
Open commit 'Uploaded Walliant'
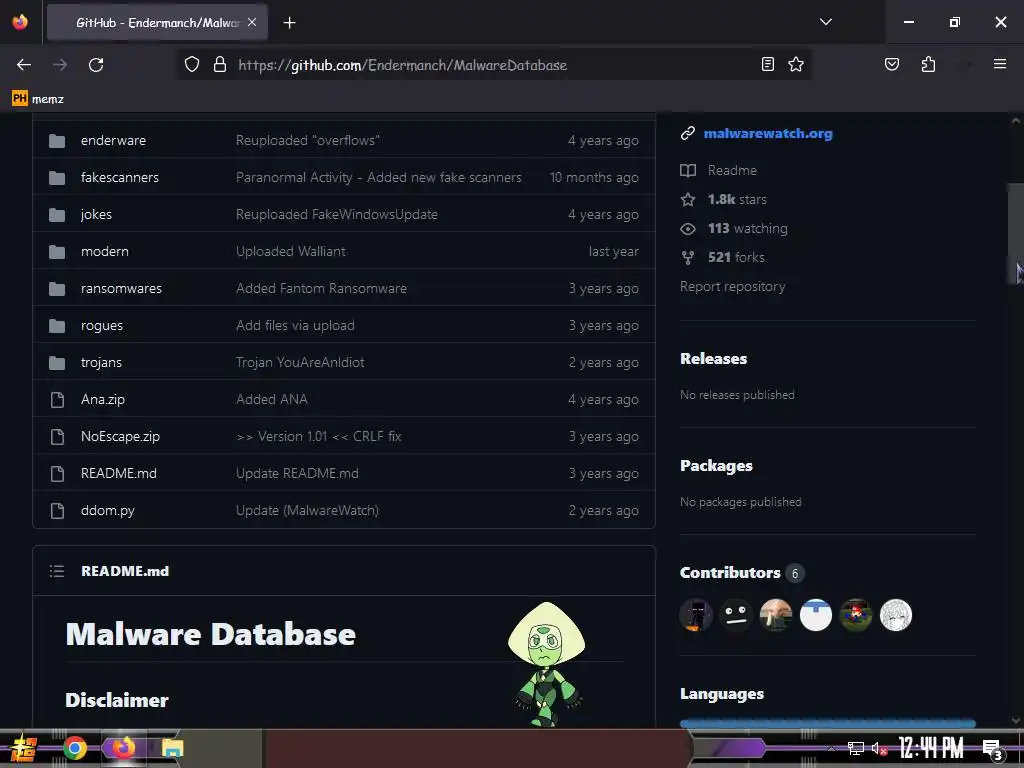click(291, 251)
